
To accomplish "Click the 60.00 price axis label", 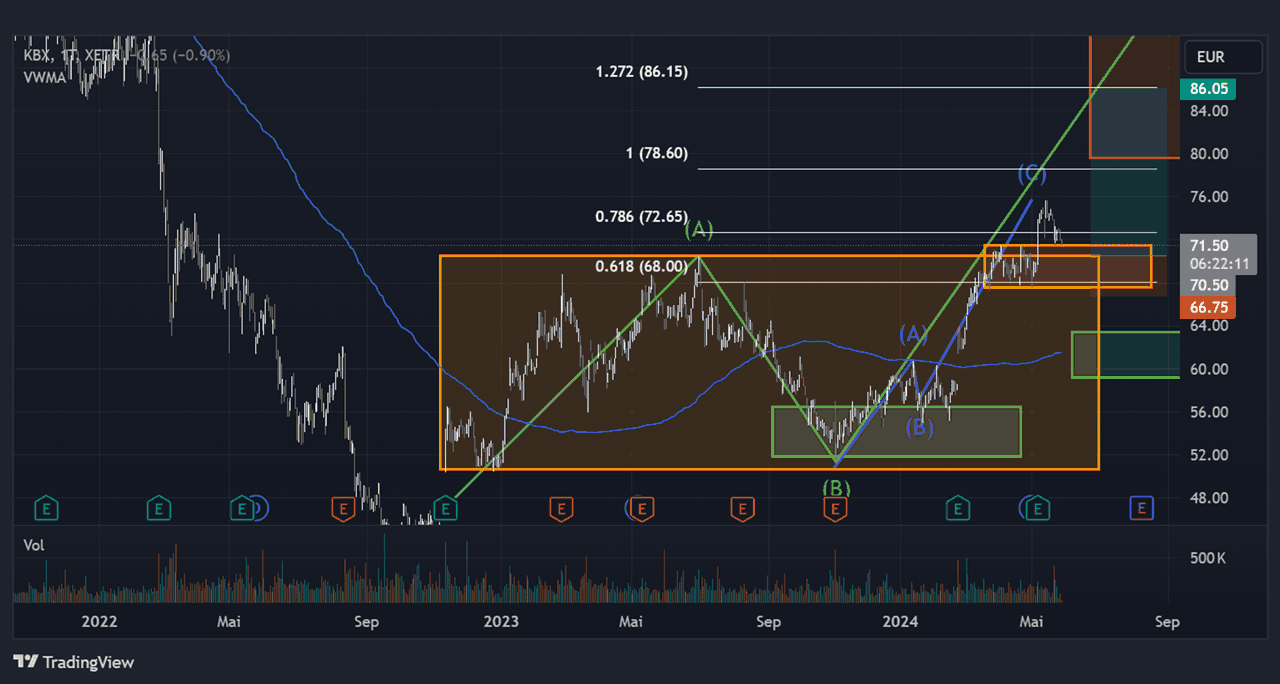I will click(1210, 368).
